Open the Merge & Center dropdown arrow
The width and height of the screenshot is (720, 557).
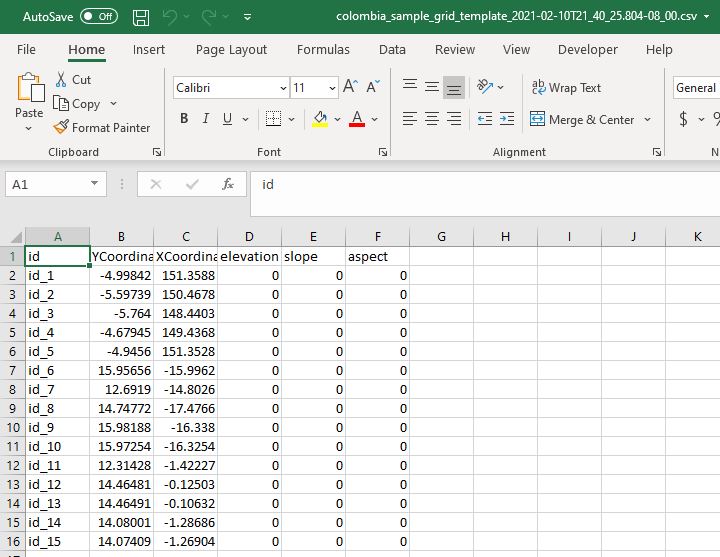[647, 120]
